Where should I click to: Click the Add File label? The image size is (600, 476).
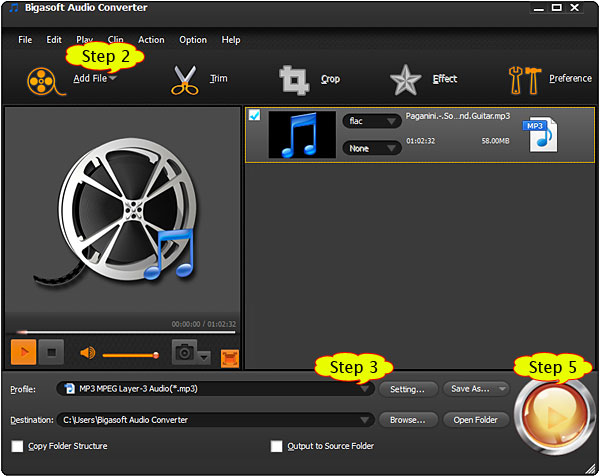[90, 78]
